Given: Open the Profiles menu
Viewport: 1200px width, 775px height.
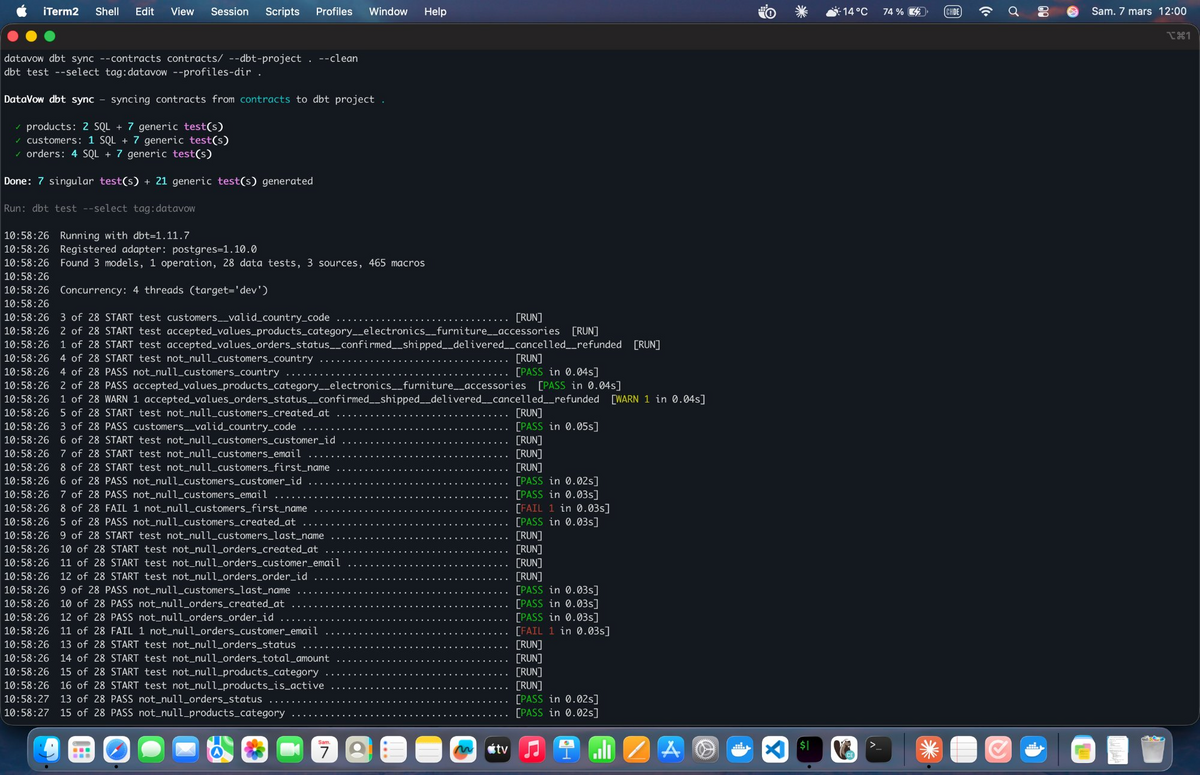Looking at the screenshot, I should (x=334, y=11).
